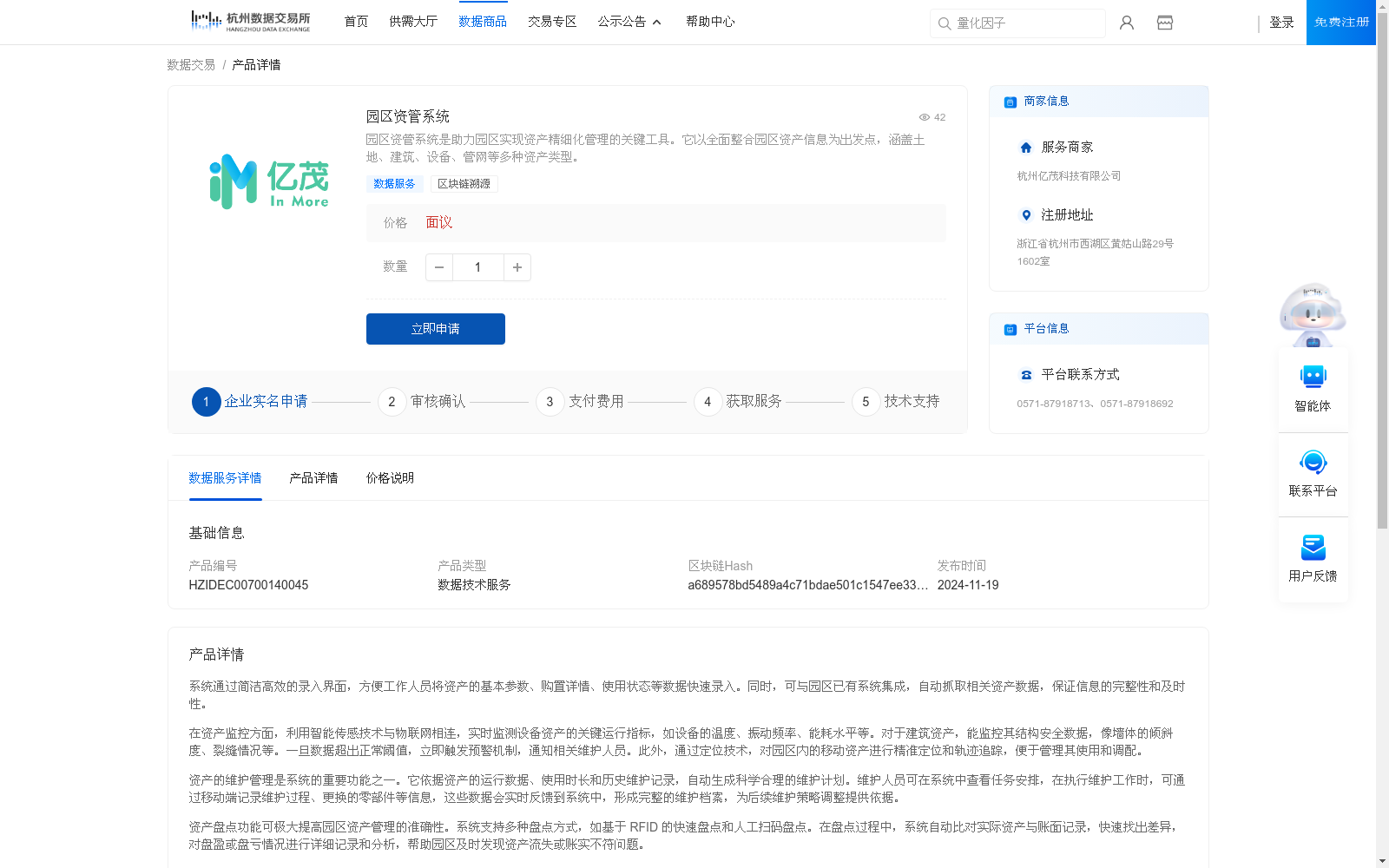Screen dimensions: 1389x868
Task: Click the publish date 2024-11-19
Action: 968,585
